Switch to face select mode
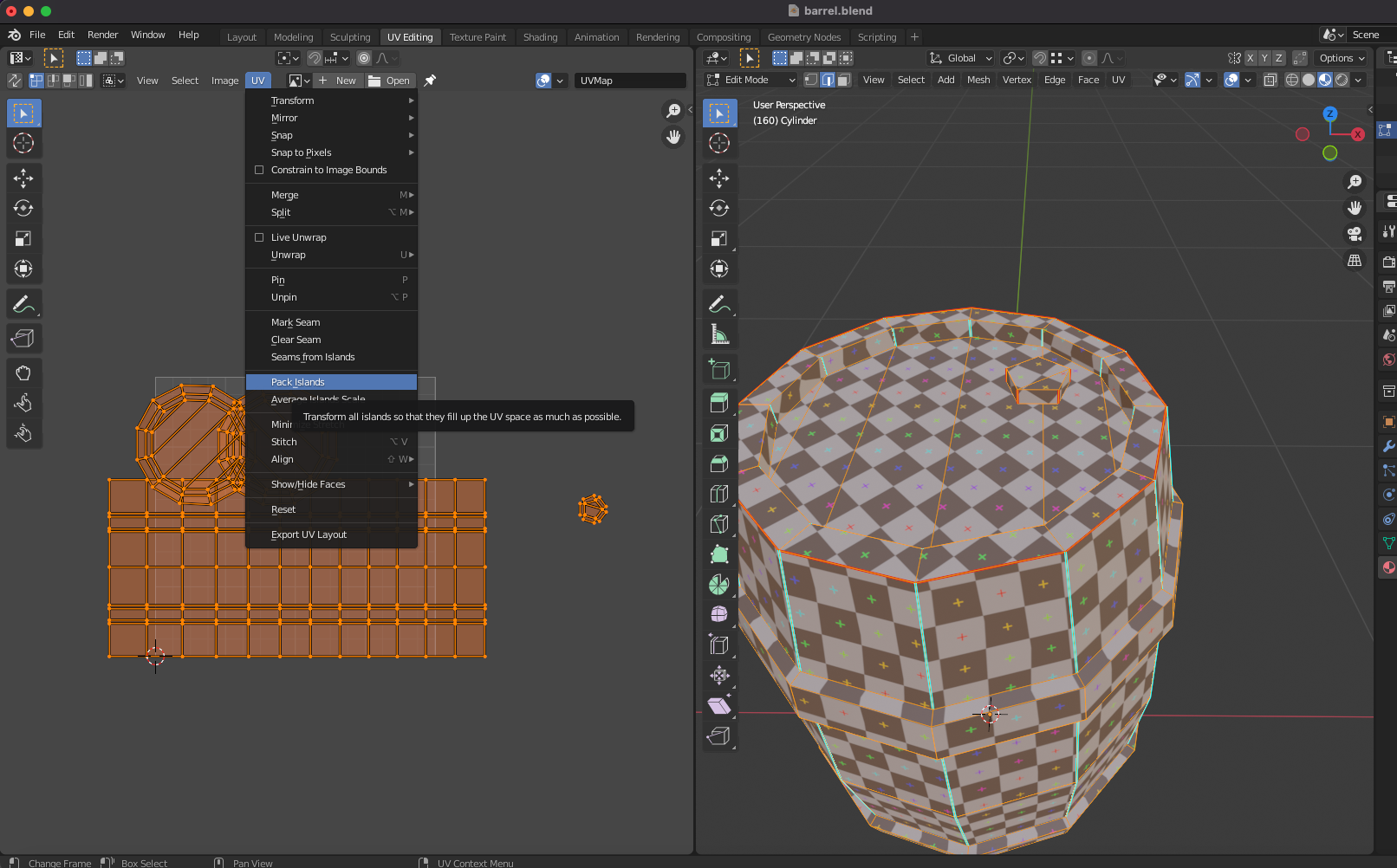Screen dimensions: 1397x868 843,80
